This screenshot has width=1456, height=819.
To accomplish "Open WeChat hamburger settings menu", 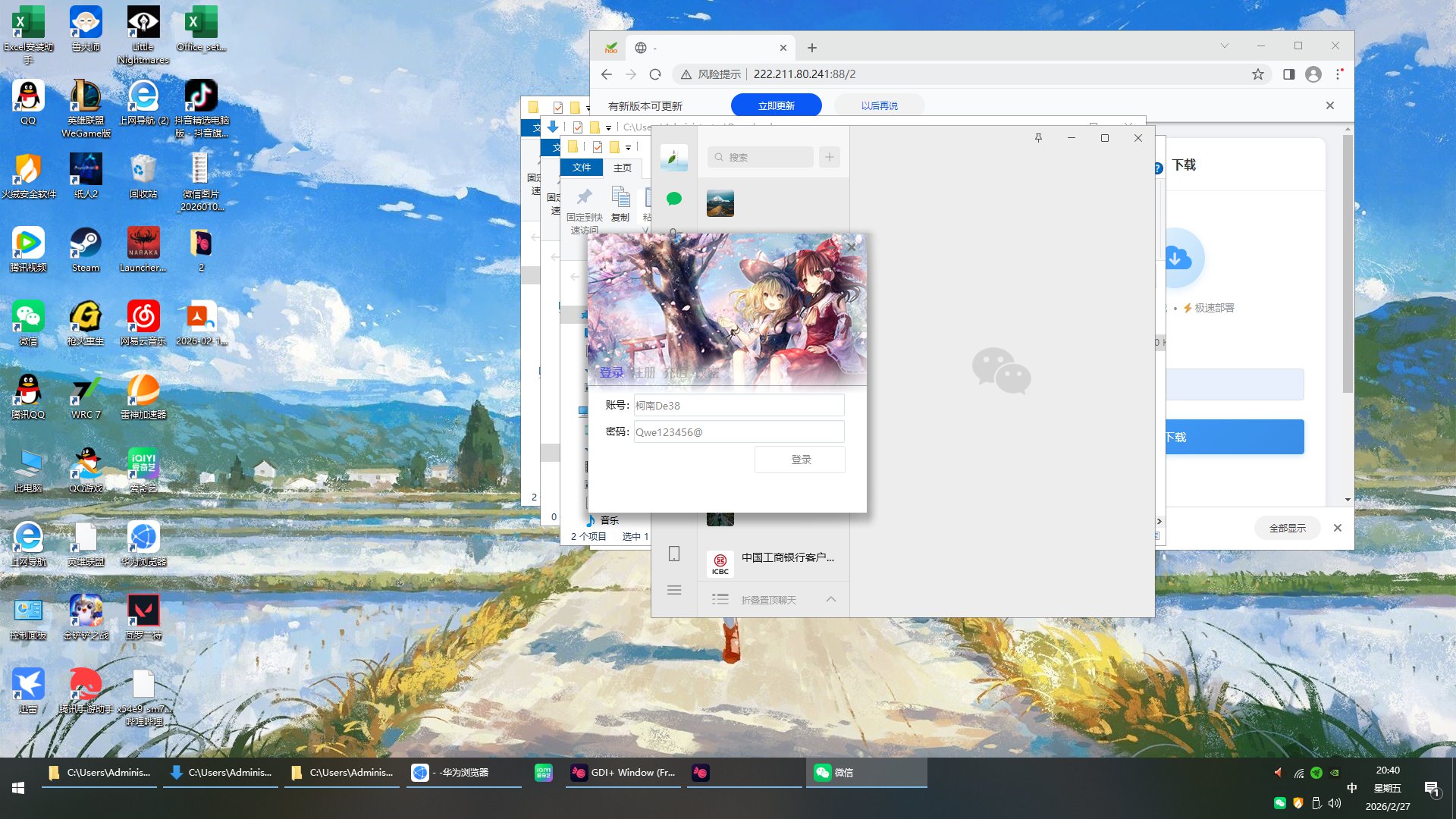I will point(673,590).
